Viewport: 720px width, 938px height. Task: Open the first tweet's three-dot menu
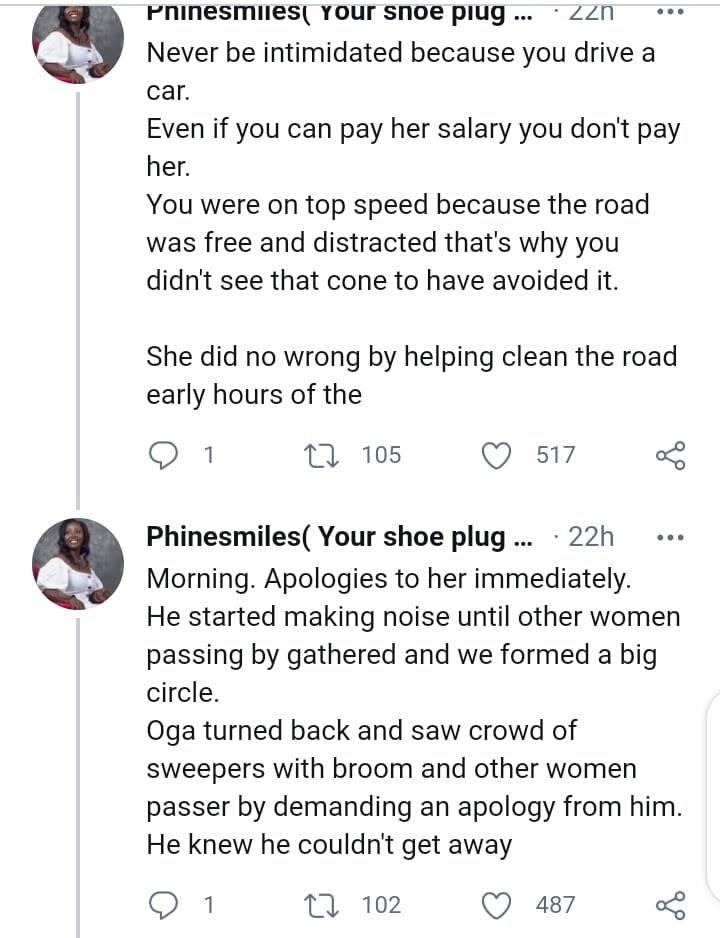click(668, 12)
